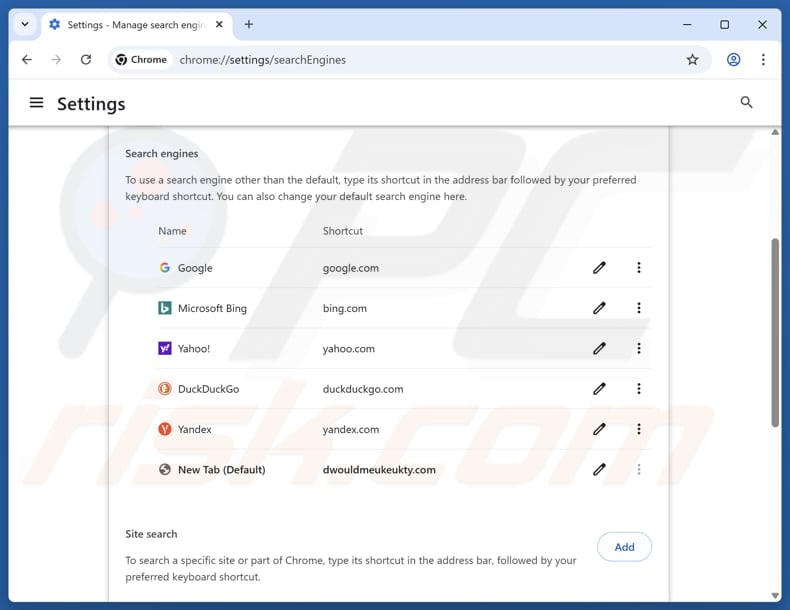Expand the tab search dropdown arrow
790x610 pixels.
coord(25,24)
